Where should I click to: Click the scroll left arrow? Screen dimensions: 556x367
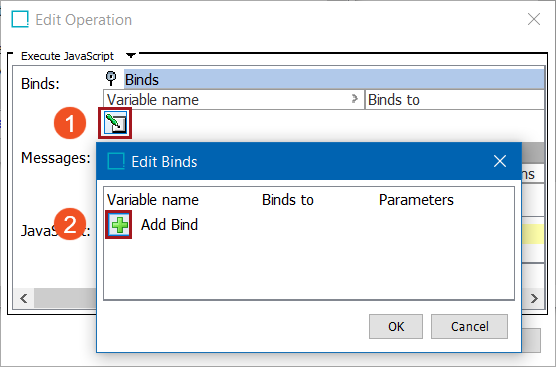[24, 298]
